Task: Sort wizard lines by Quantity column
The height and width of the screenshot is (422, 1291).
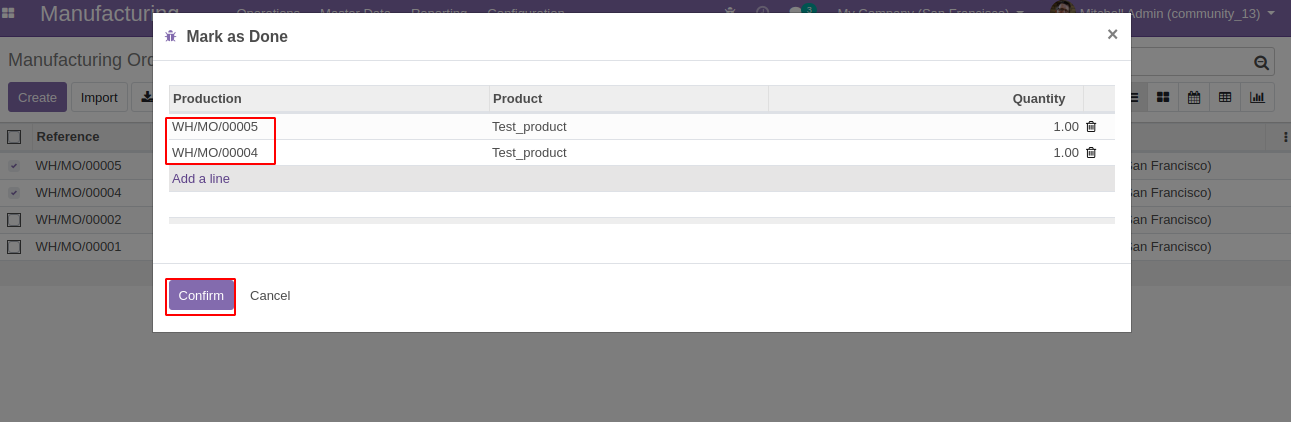Action: point(1038,99)
